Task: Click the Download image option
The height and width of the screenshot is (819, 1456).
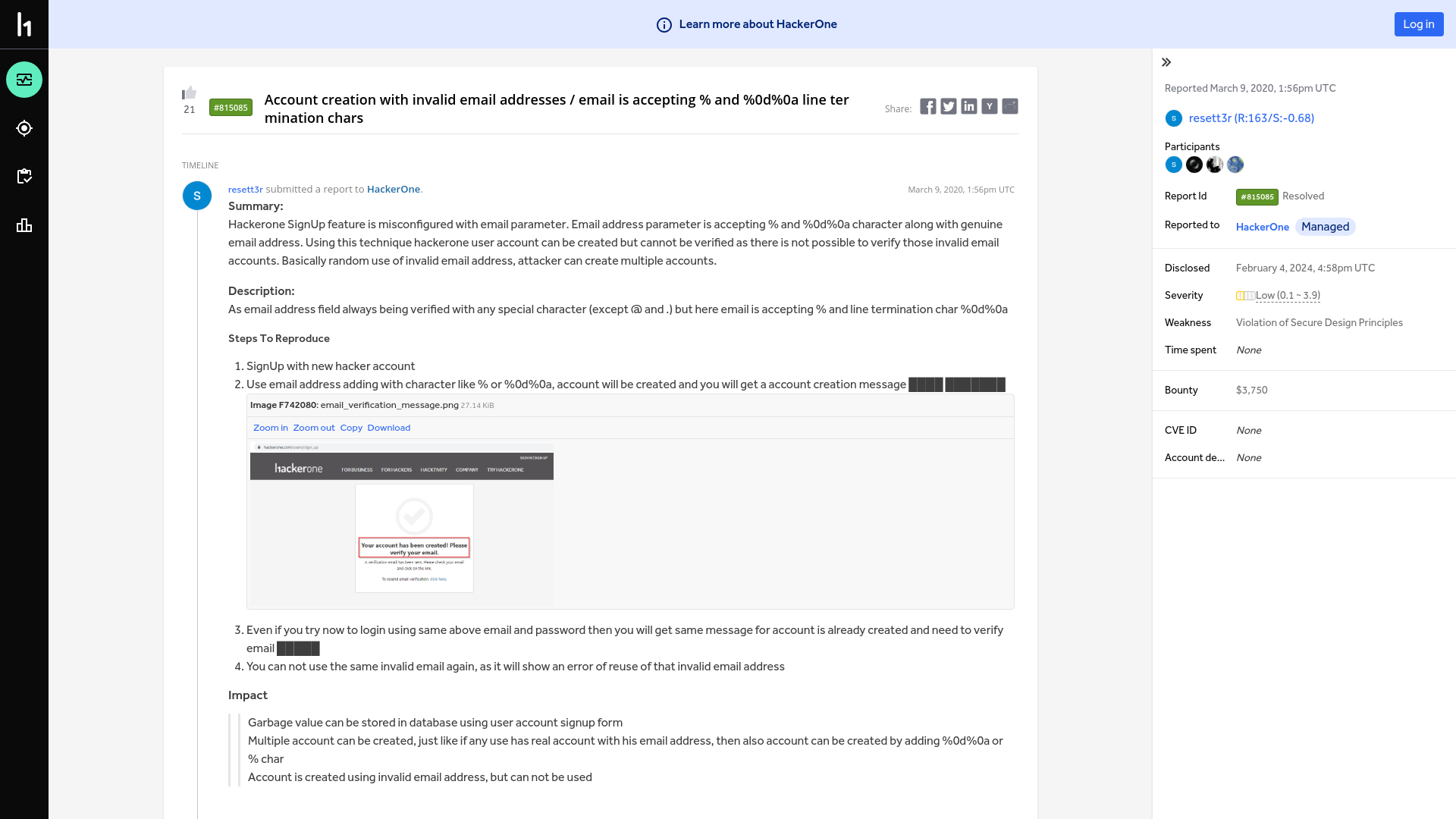Action: 388,427
